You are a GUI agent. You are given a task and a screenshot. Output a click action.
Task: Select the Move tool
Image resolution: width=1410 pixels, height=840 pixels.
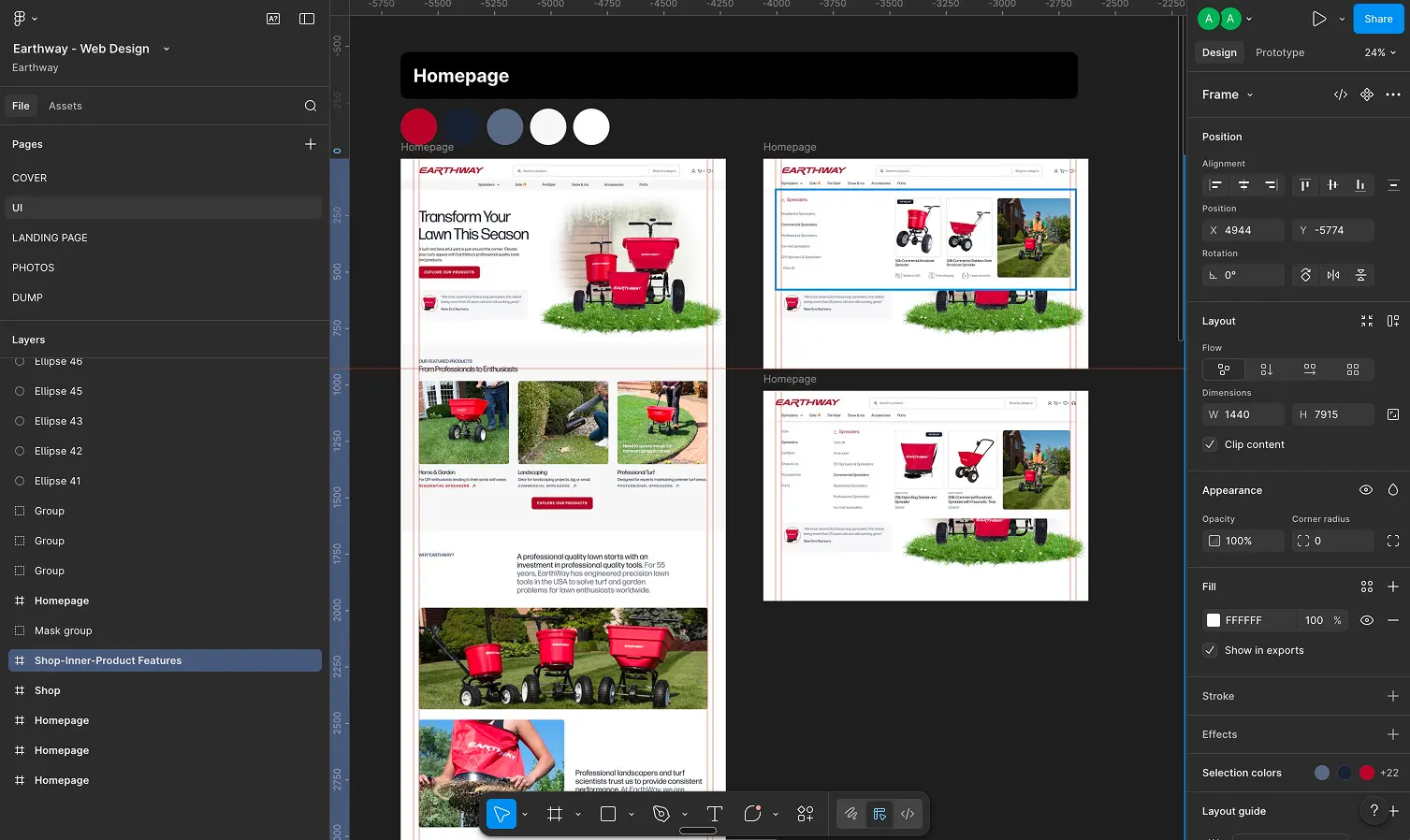coord(501,814)
